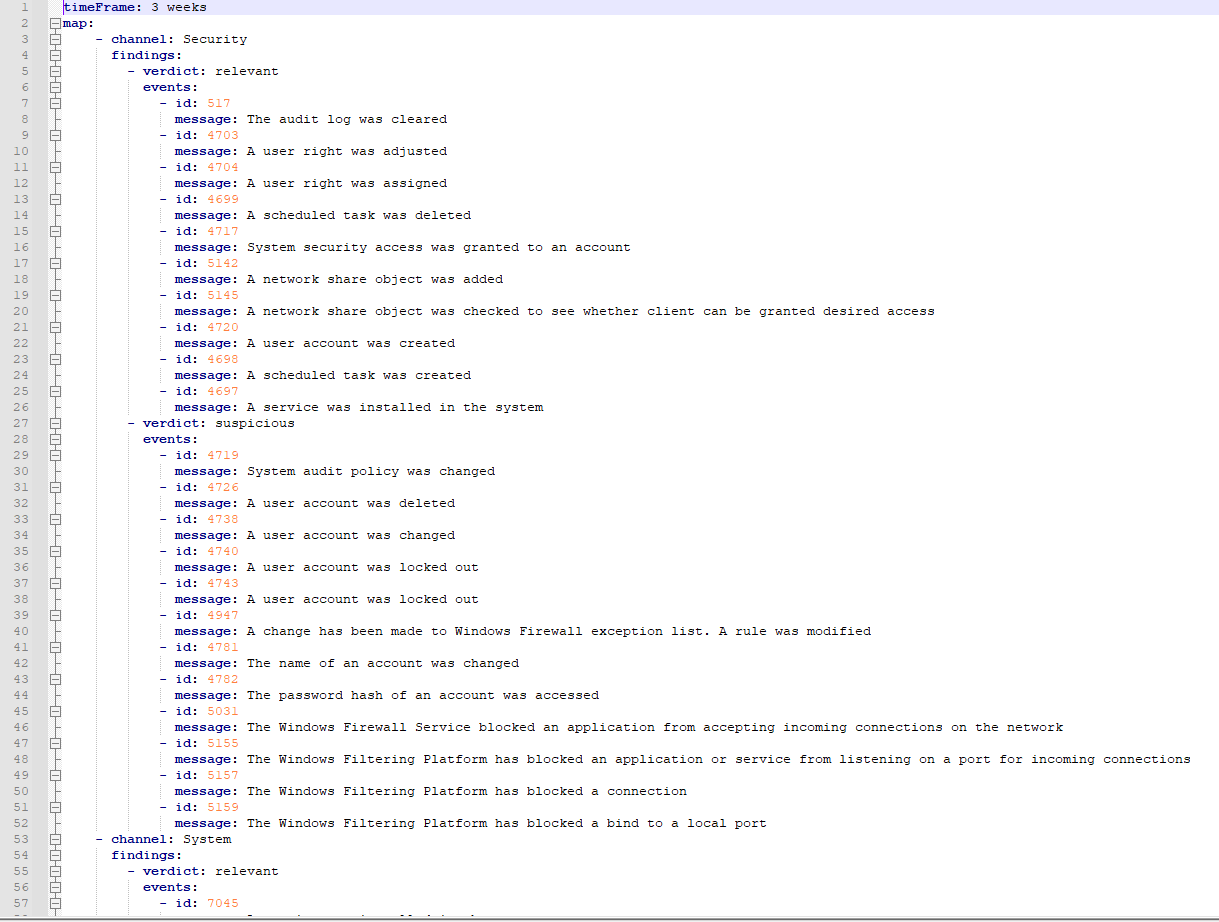Click the 'password hash of an account' message
The height and width of the screenshot is (922, 1219).
click(422, 695)
